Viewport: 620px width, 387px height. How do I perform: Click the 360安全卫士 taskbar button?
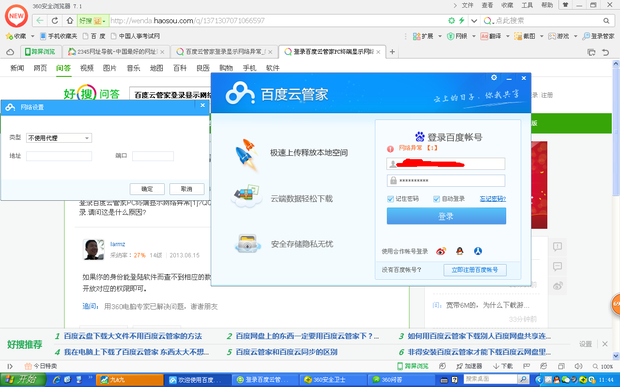click(333, 380)
